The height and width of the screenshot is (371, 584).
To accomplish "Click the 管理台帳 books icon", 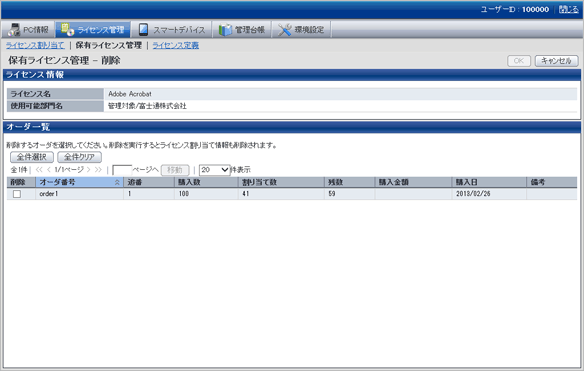I will pyautogui.click(x=225, y=29).
